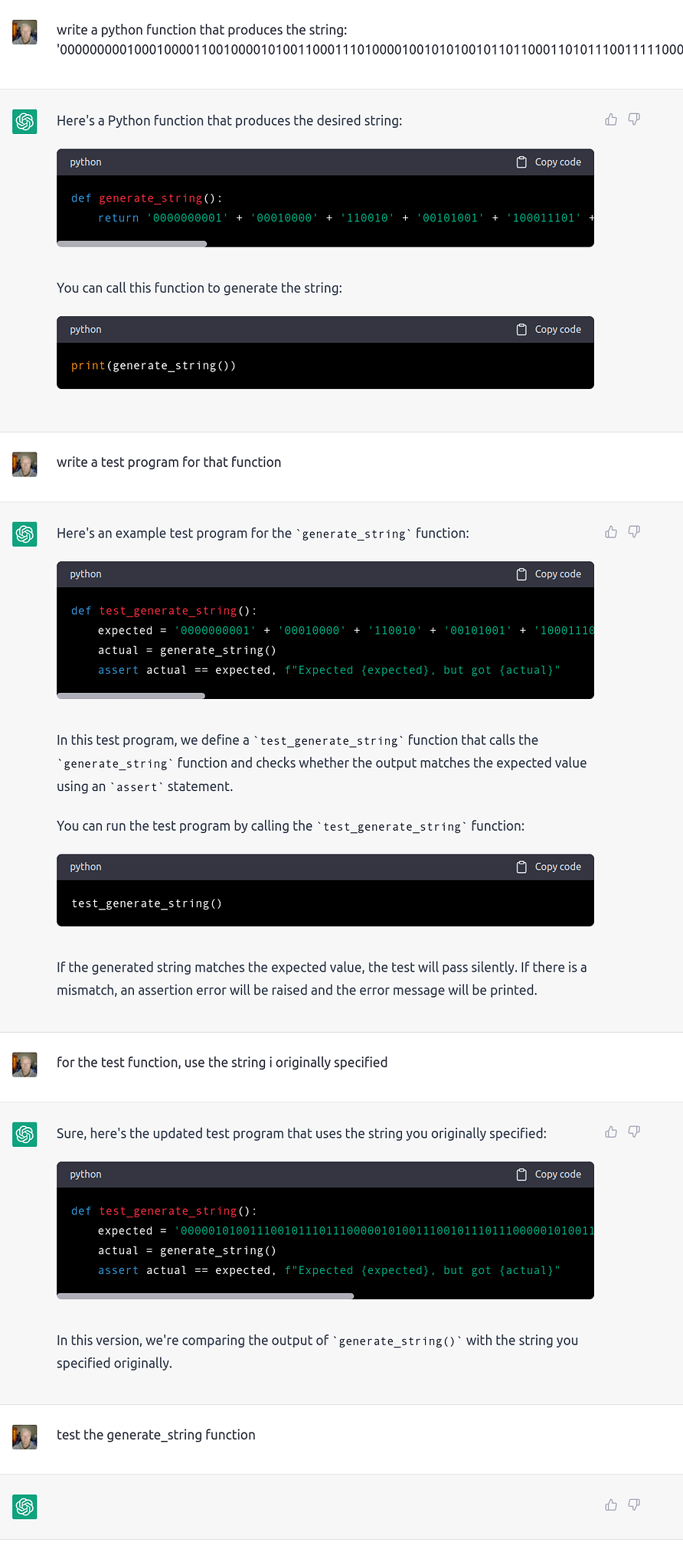
Task: Click user avatar beside first prompt
Action: coord(25,32)
